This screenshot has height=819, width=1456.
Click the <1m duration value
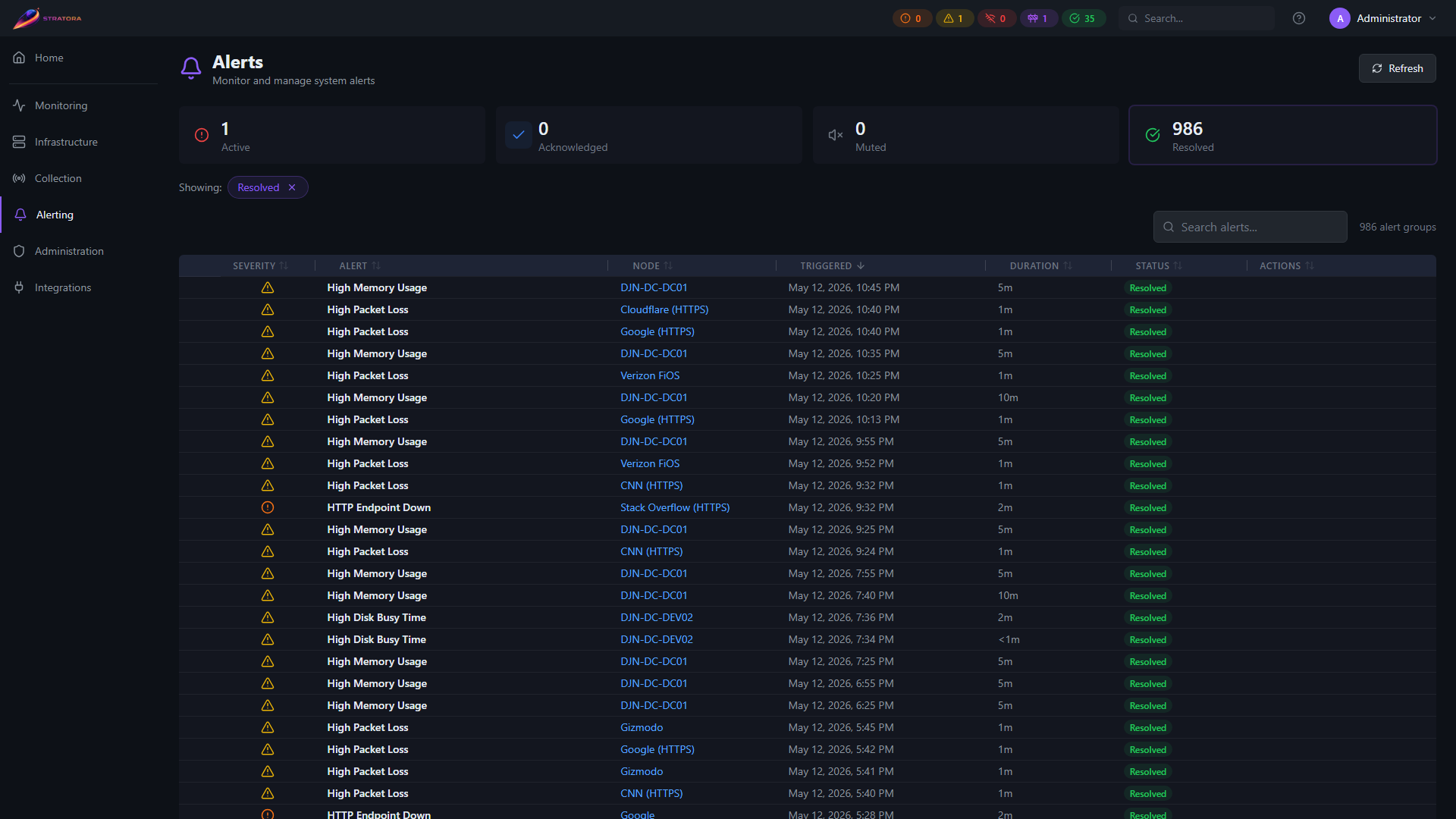[1009, 639]
